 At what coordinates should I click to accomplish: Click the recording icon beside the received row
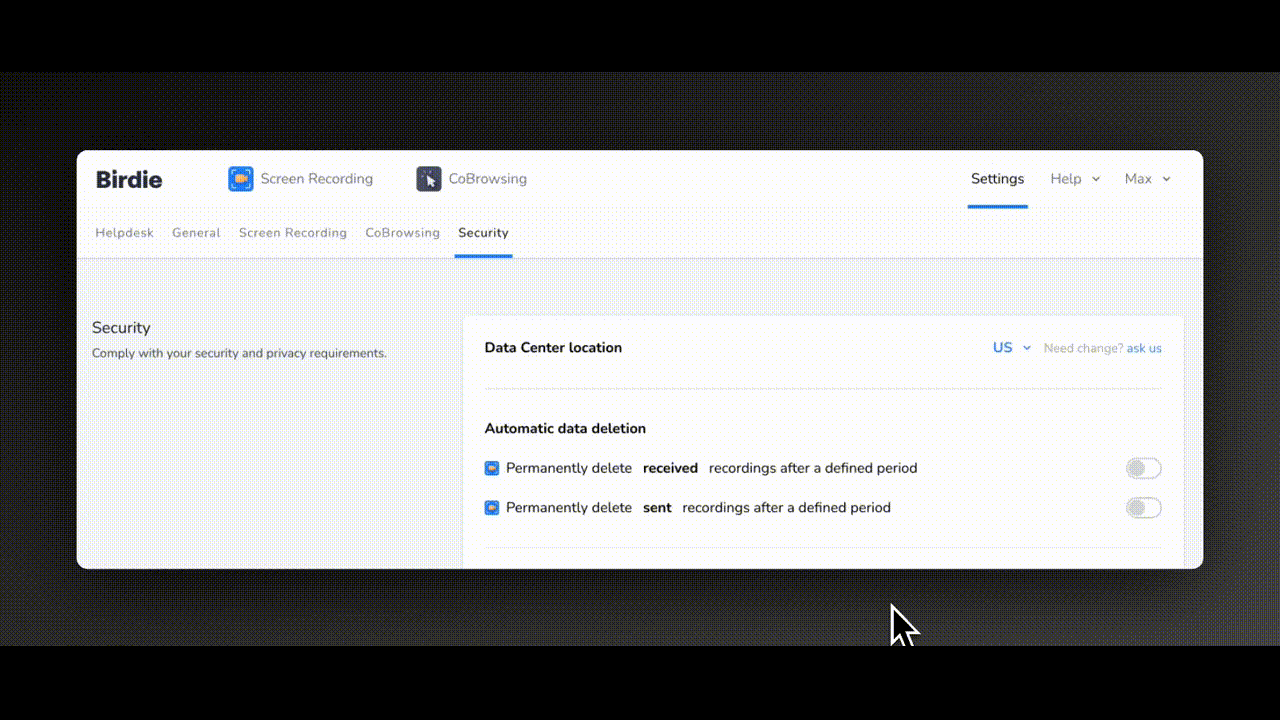point(492,468)
